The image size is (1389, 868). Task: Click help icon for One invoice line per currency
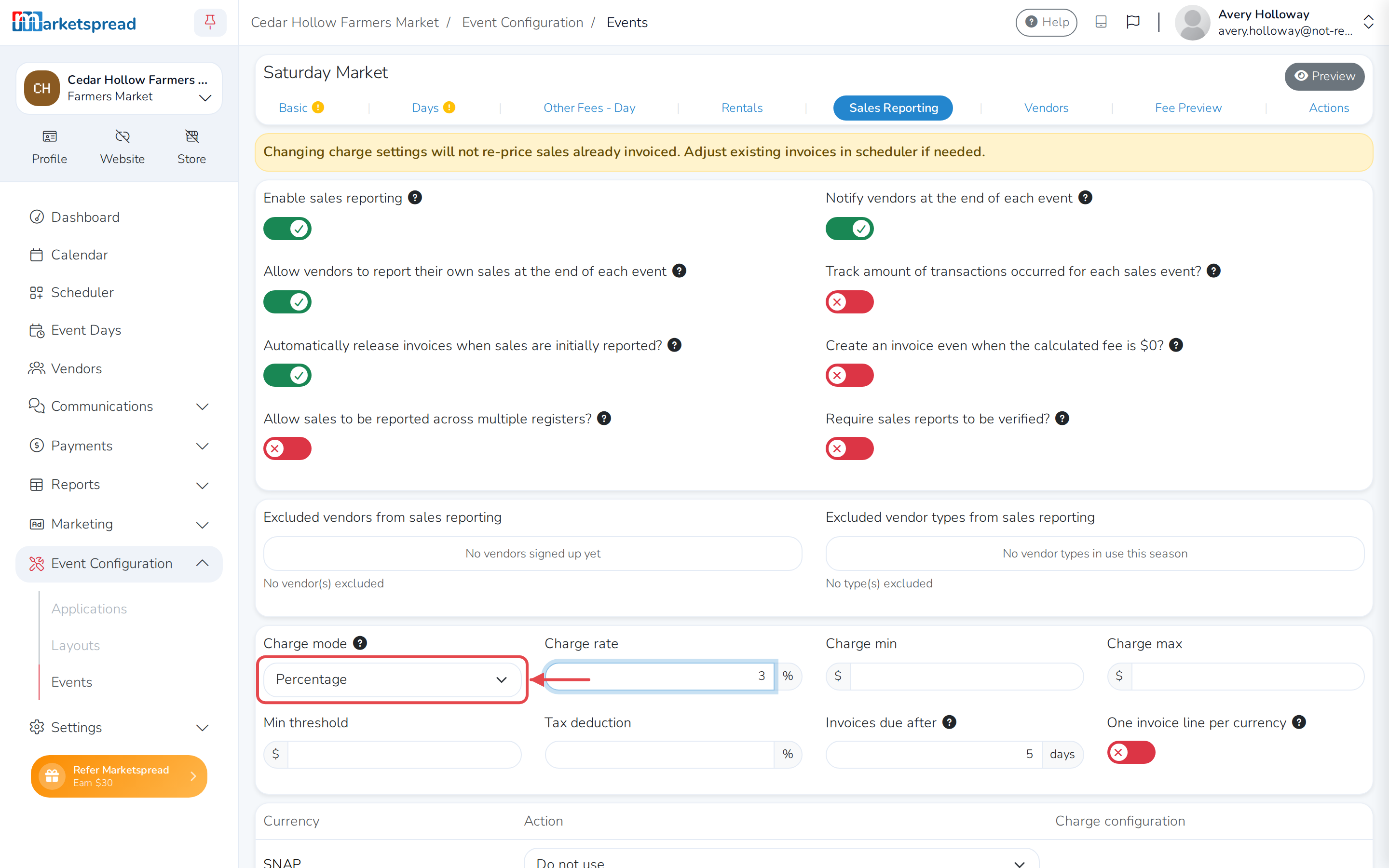1299,722
